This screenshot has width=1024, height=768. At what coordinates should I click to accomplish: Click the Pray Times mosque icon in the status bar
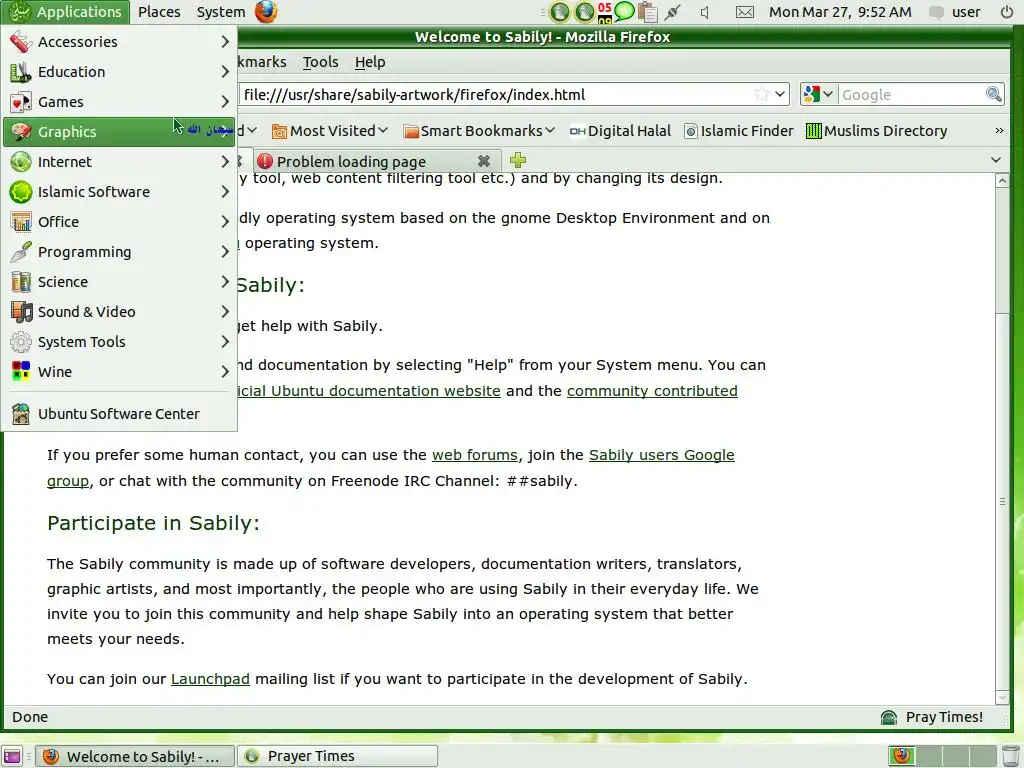click(889, 717)
